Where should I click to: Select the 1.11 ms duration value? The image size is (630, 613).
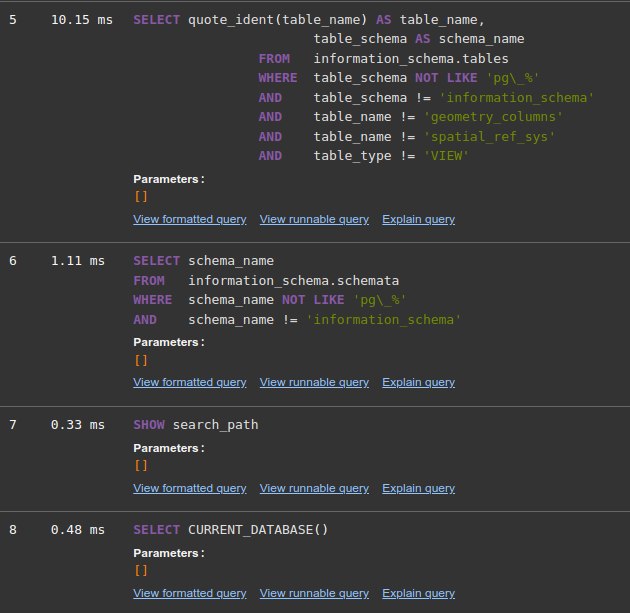(x=78, y=261)
